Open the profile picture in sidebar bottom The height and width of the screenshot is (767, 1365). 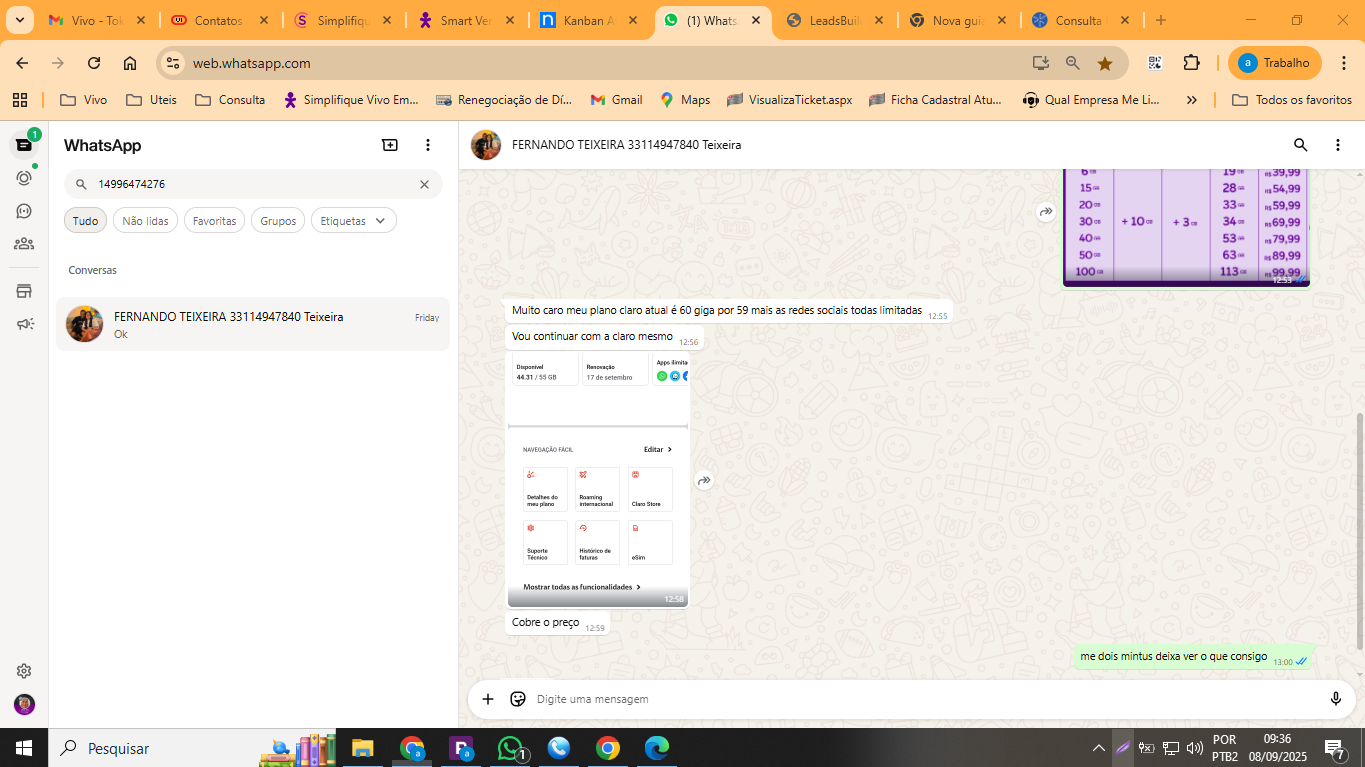click(24, 704)
